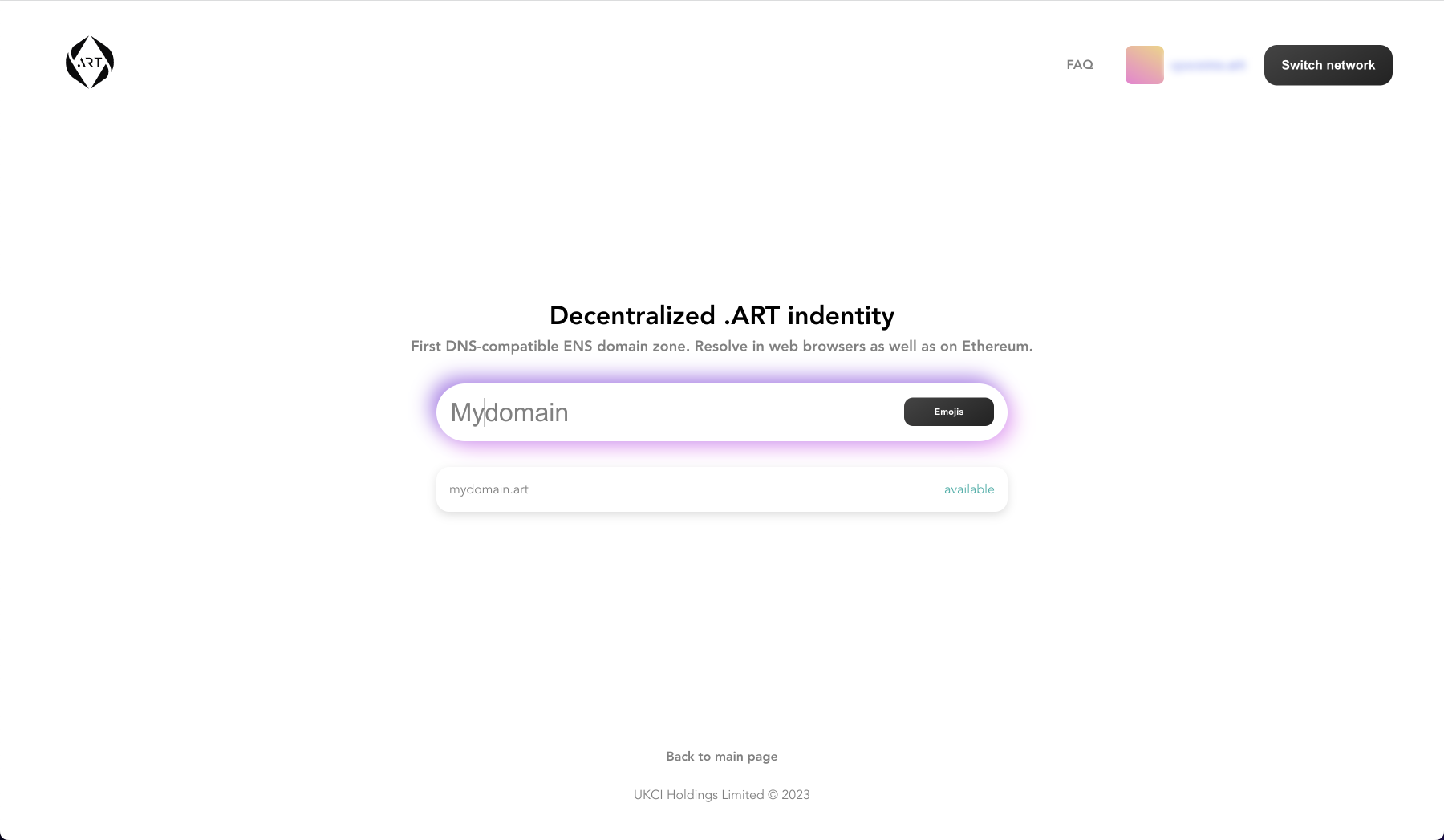Image resolution: width=1444 pixels, height=840 pixels.
Task: Go back to main page link
Action: [722, 757]
